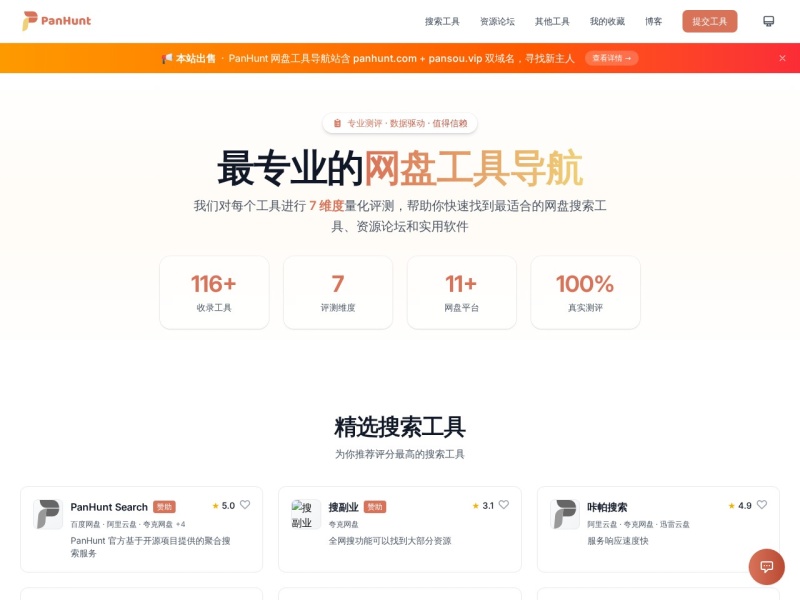Click the 11+ 网盘平台 stat card

pos(462,292)
